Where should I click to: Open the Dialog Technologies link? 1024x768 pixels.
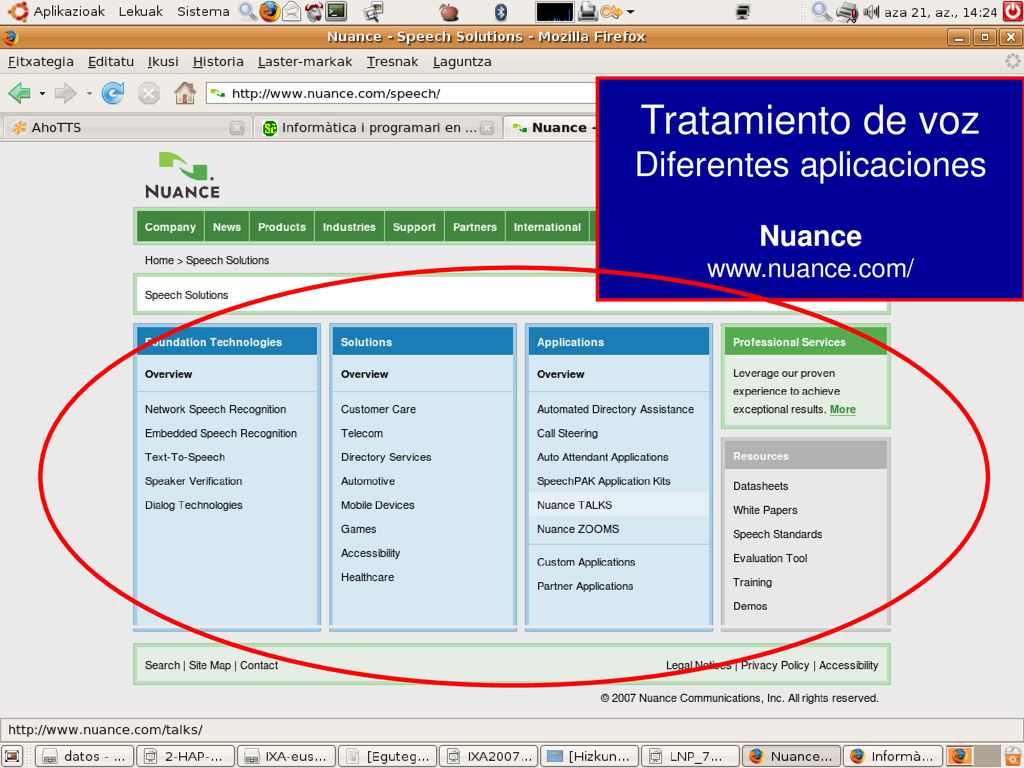click(193, 505)
